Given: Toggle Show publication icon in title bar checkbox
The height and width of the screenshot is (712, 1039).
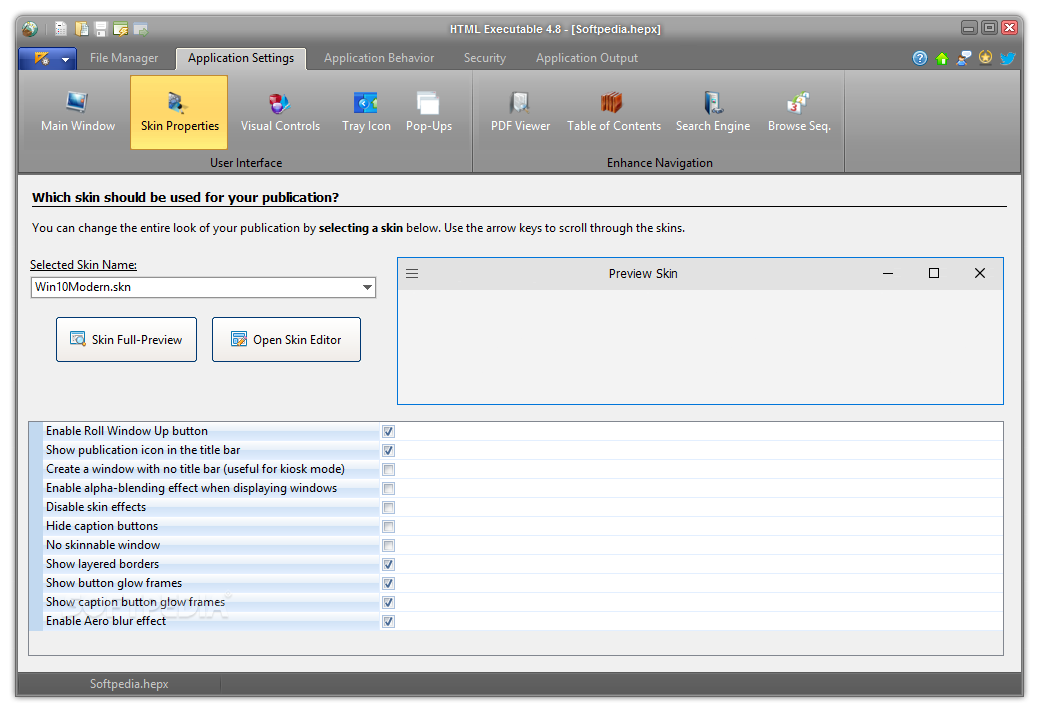Looking at the screenshot, I should pos(388,450).
